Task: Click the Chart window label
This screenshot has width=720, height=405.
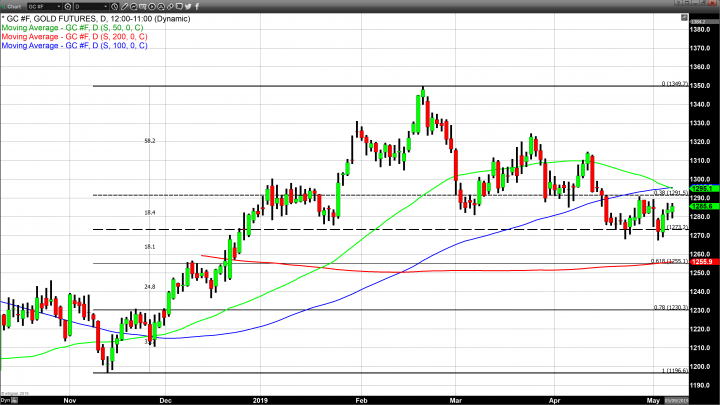Action: 14,6
